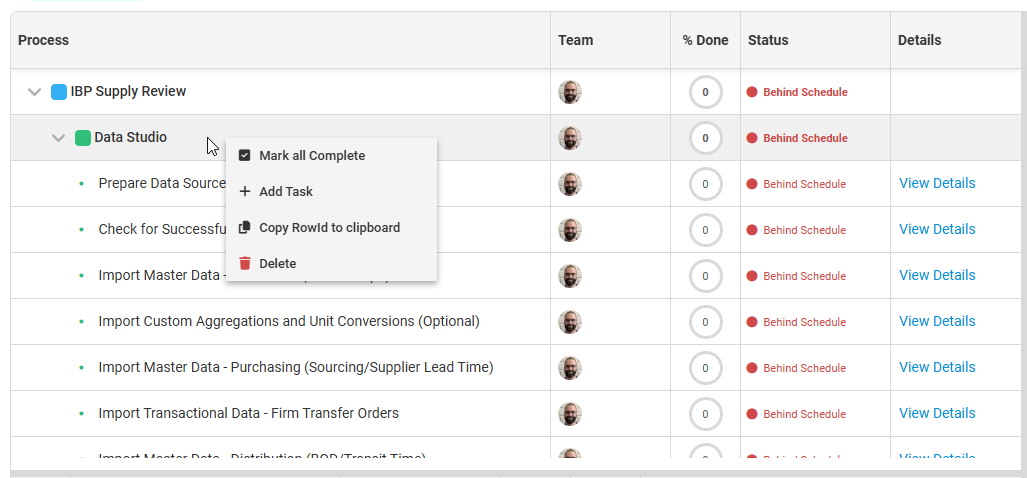Choose Mark all Complete from context menu

[312, 156]
